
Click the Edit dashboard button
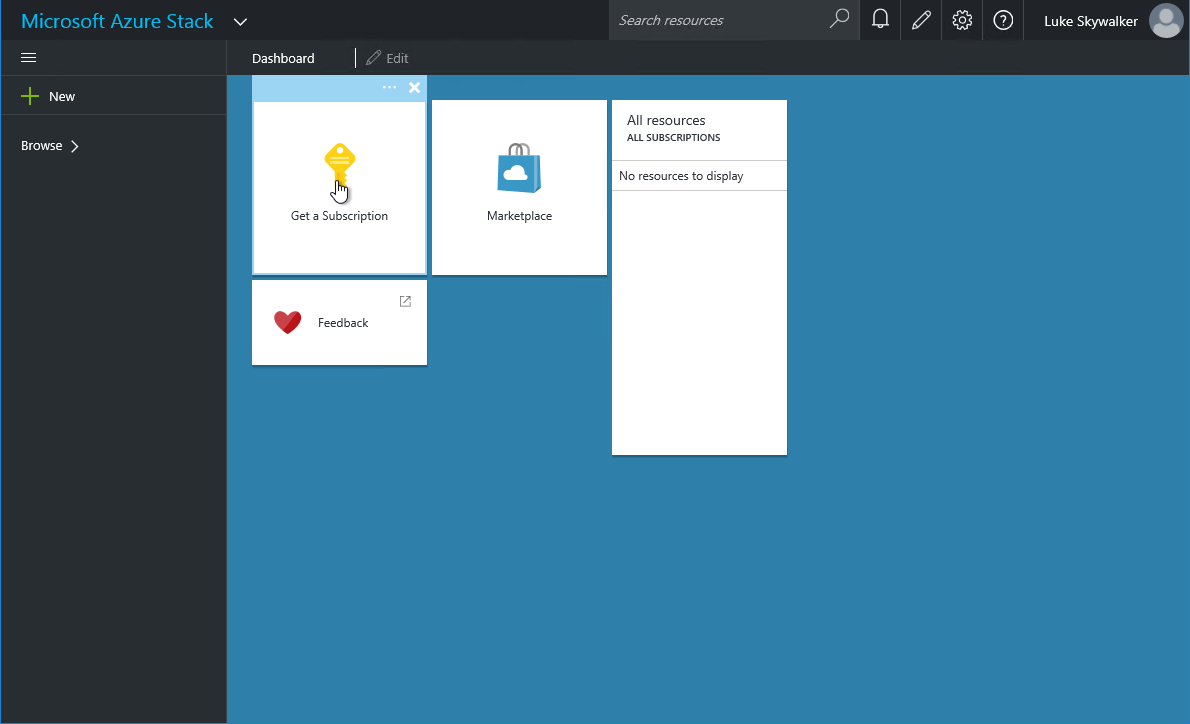387,58
